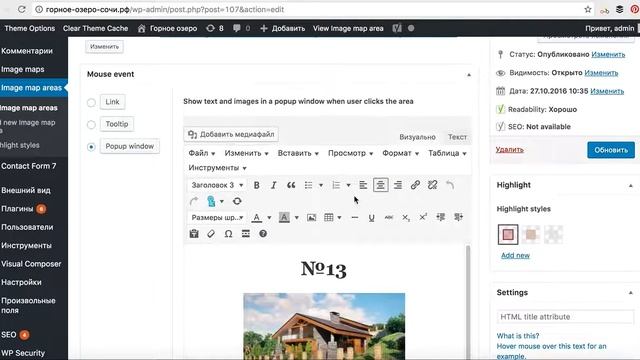Increase the text indent
Viewport: 640px width, 360px height.
458,218
